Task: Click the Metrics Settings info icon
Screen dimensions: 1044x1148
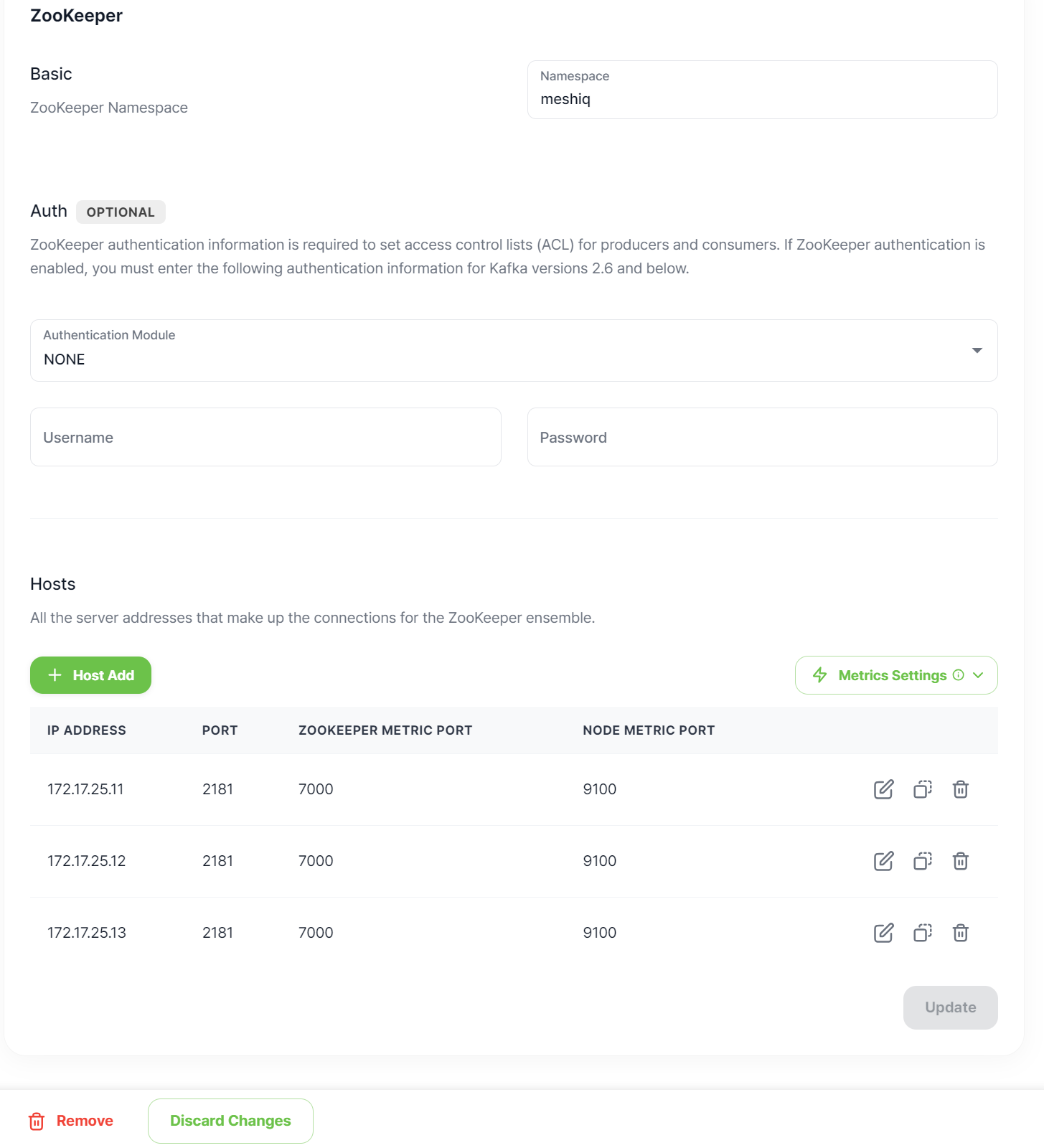Action: 958,675
